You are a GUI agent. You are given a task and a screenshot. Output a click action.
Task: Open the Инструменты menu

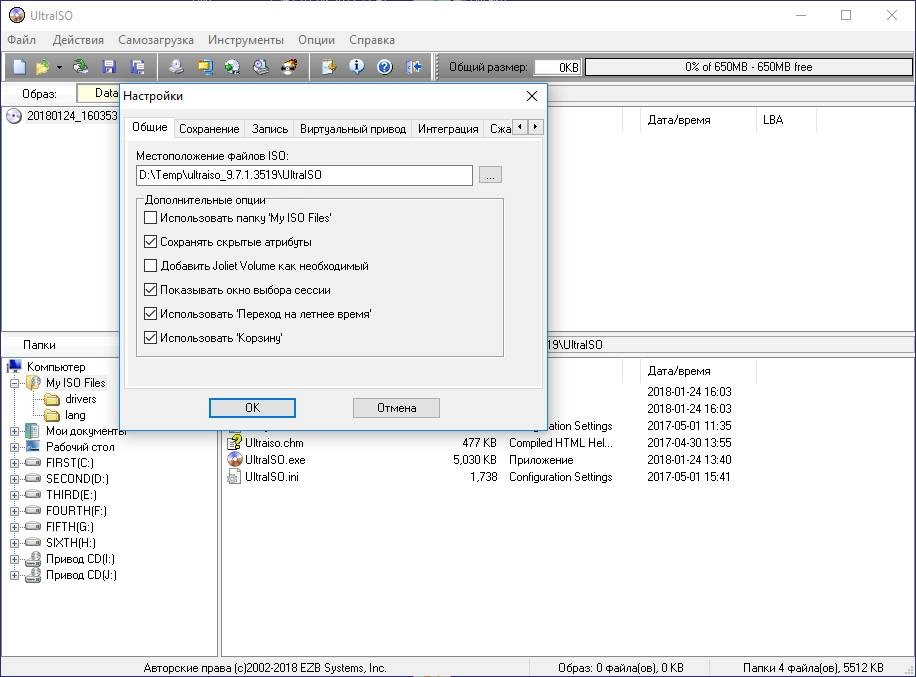[246, 40]
